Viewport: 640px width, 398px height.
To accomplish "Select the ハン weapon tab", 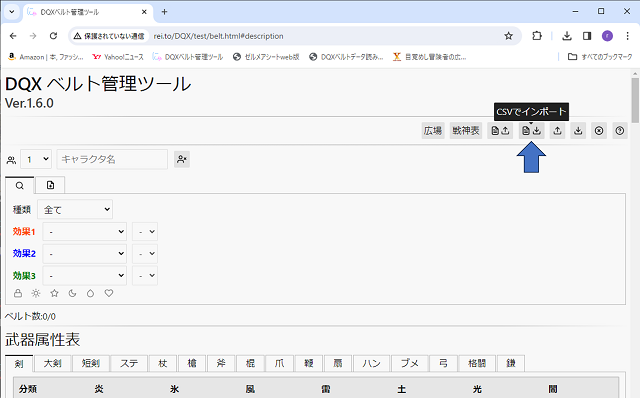I will pos(371,363).
